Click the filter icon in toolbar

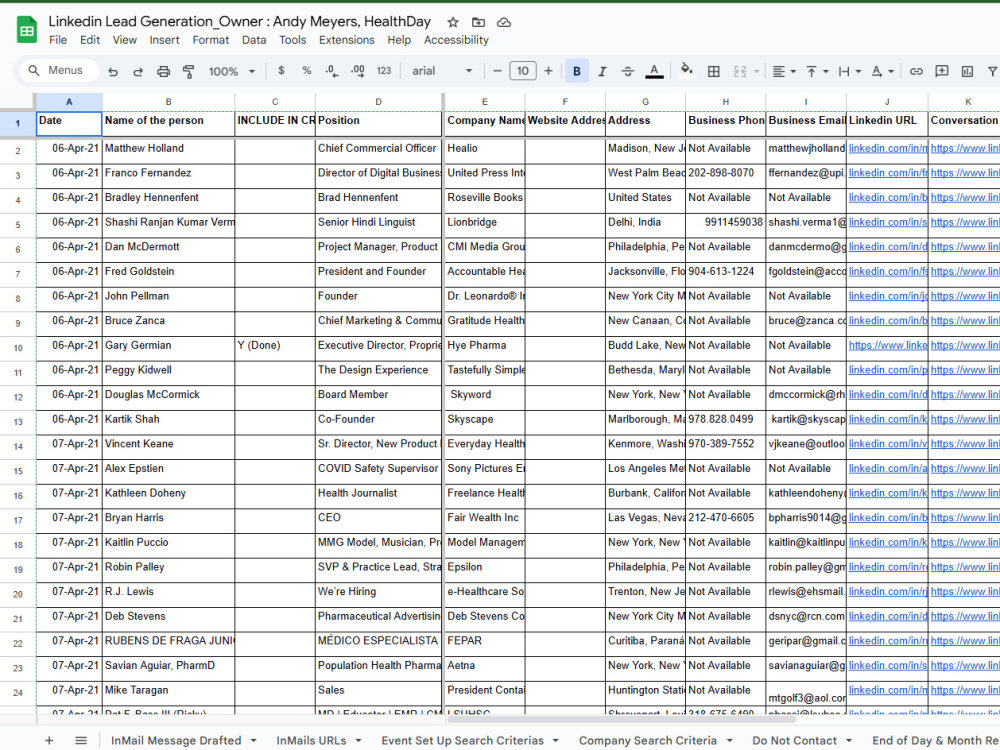click(x=992, y=71)
